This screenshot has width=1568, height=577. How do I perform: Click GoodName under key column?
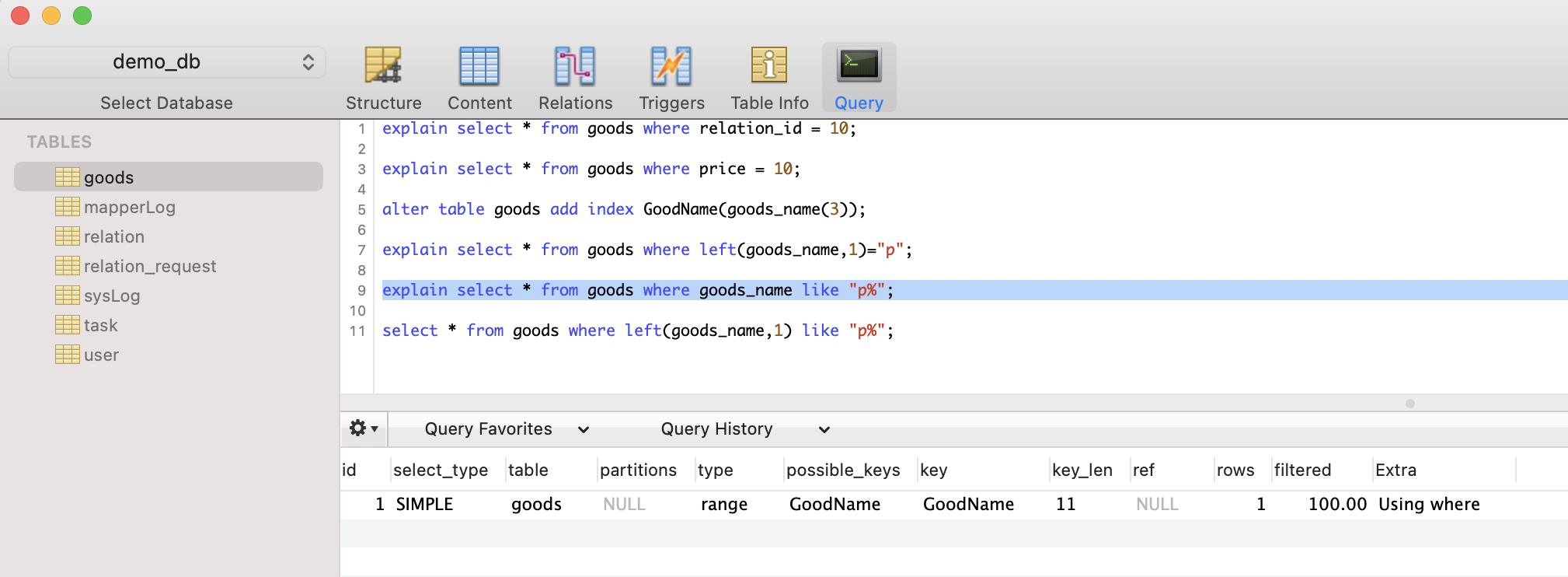click(x=968, y=504)
